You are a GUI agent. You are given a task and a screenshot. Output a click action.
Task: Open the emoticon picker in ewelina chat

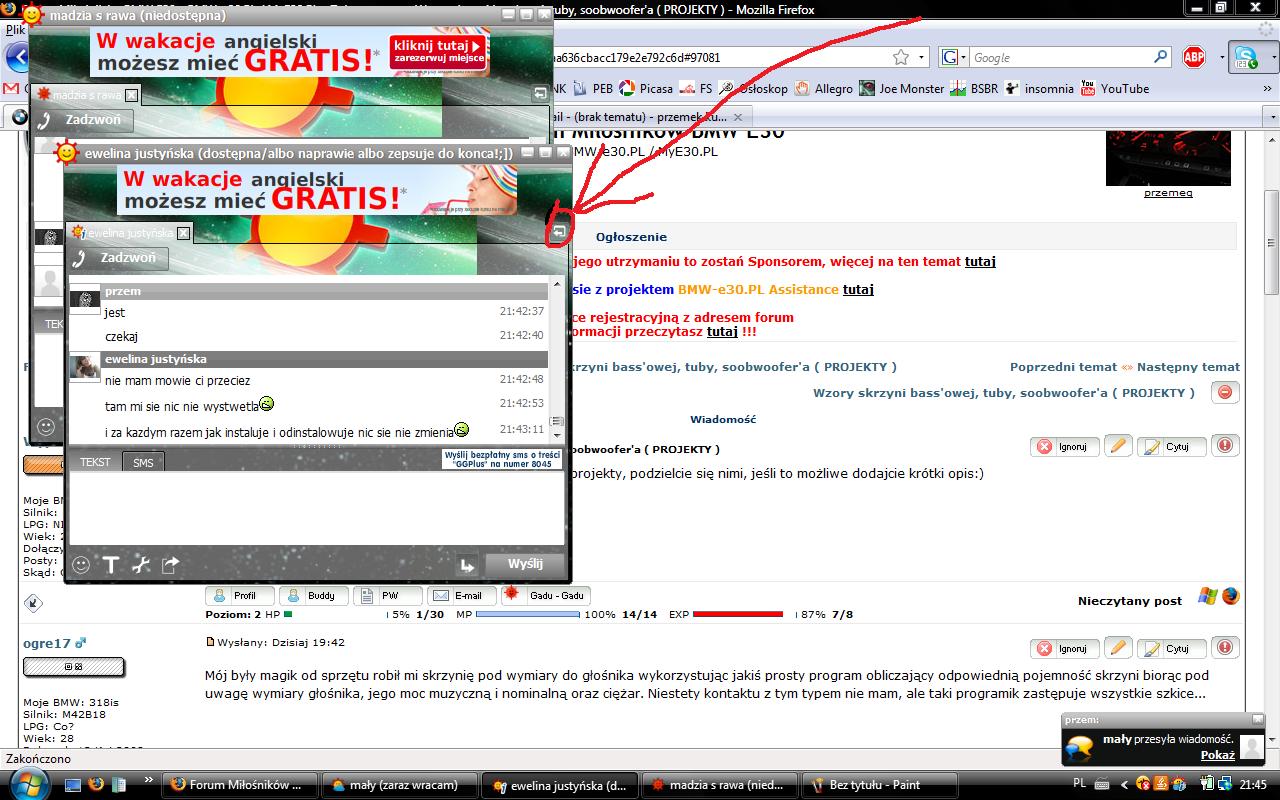(81, 565)
